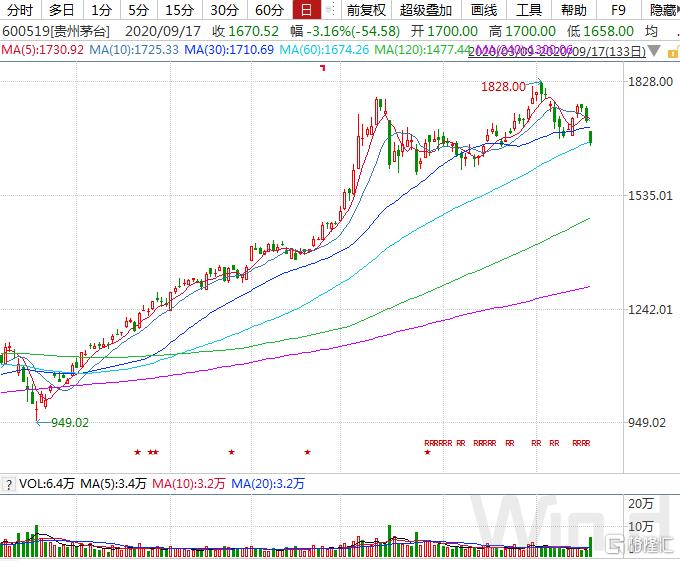680x561 pixels.
Task: Click the low price 低 1658.00
Action: pyautogui.click(x=600, y=31)
